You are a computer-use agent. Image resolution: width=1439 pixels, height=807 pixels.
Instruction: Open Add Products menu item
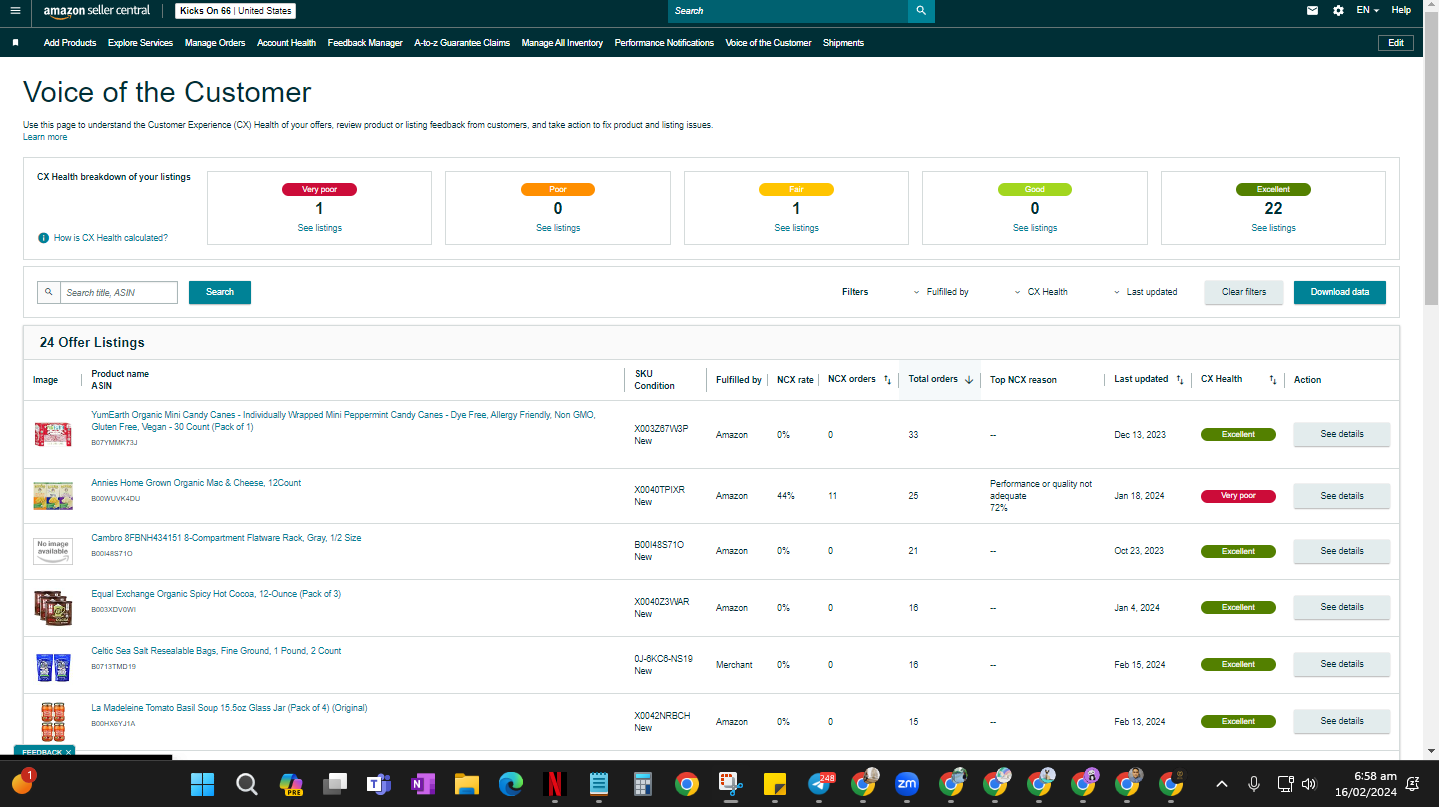[x=70, y=43]
